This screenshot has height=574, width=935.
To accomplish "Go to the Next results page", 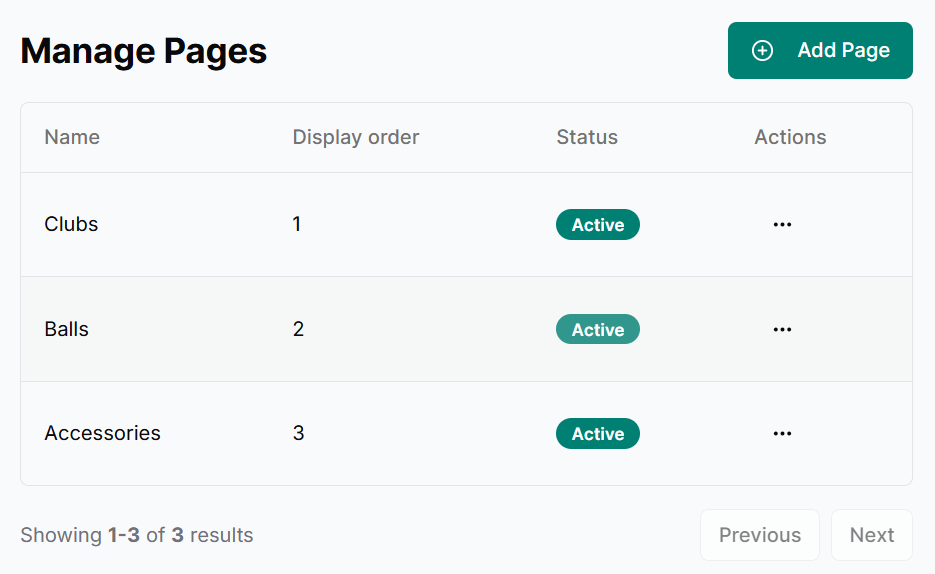I will pos(871,535).
